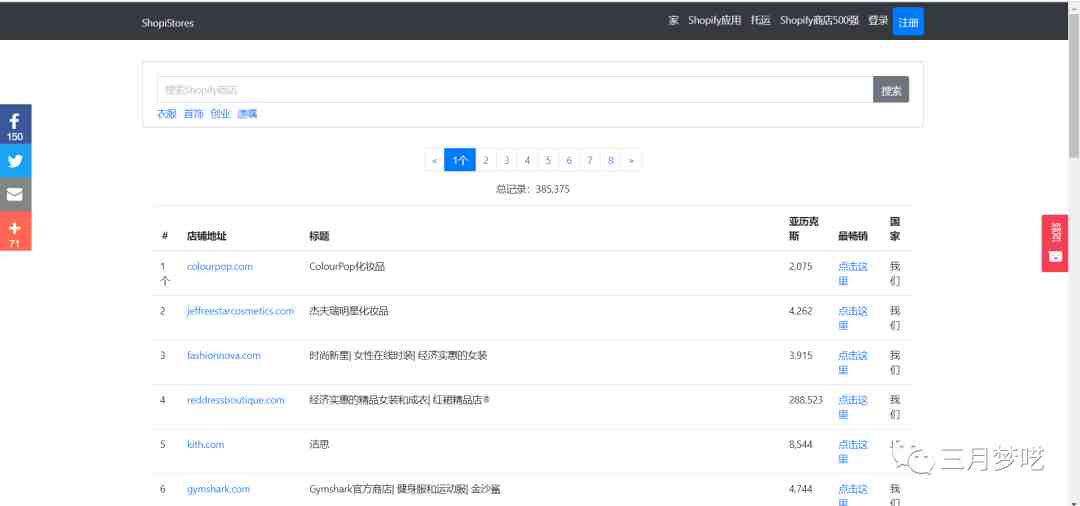This screenshot has width=1080, height=506.
Task: Open more sharing options plus icon
Action: (15, 231)
